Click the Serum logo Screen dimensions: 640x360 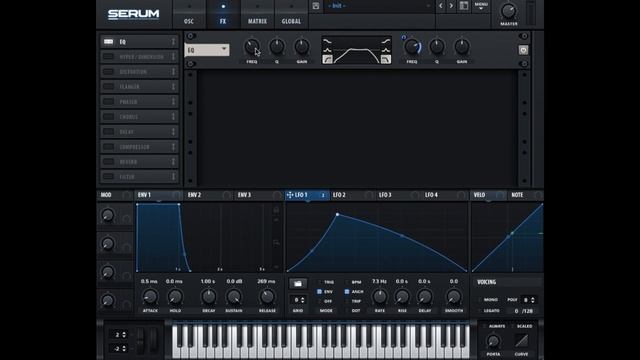[133, 14]
